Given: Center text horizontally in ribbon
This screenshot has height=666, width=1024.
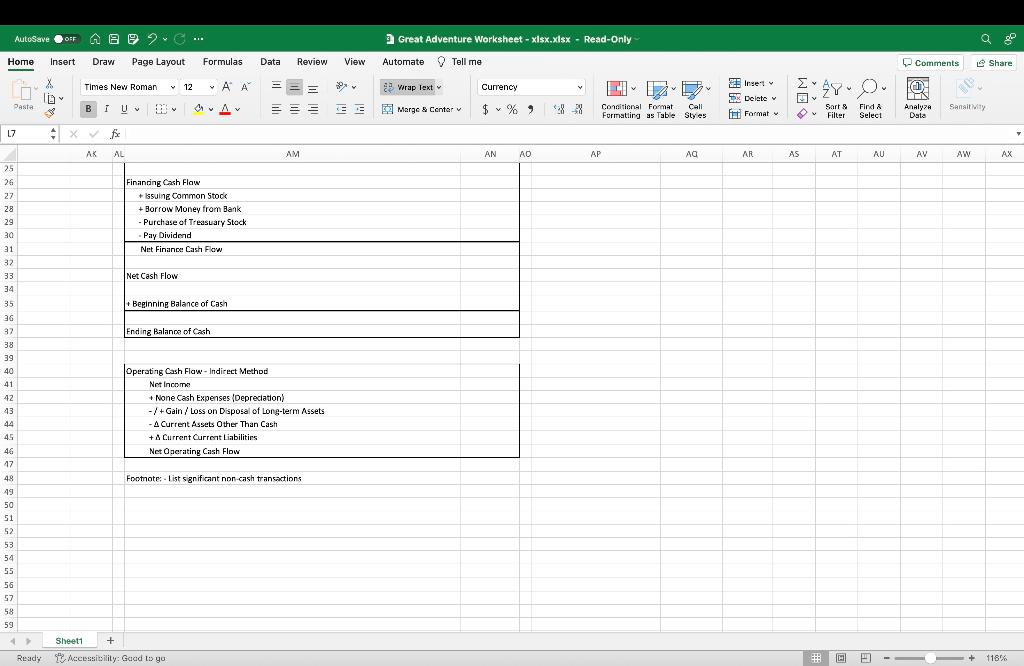Looking at the screenshot, I should (x=295, y=109).
